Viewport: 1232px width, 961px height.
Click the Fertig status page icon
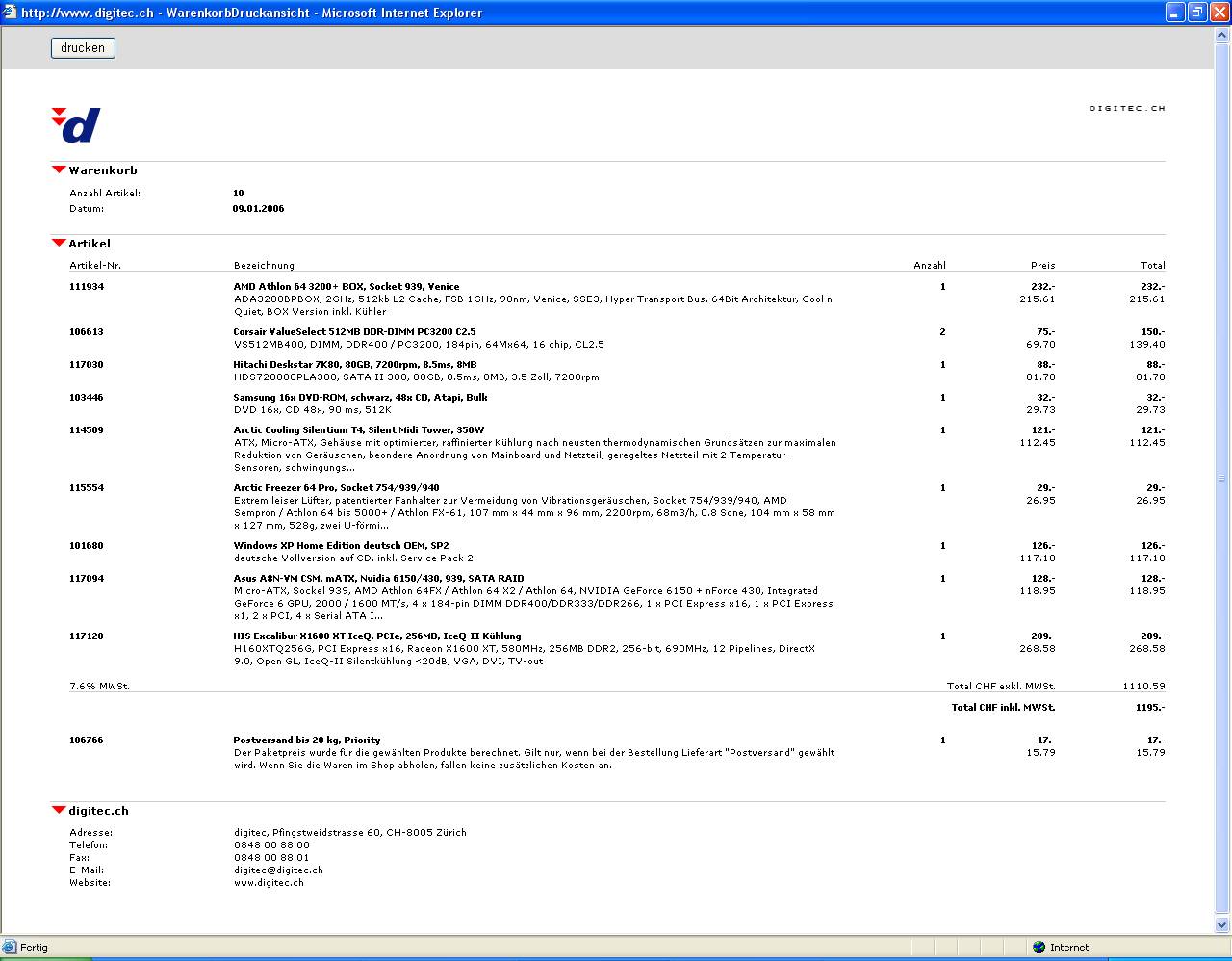(x=10, y=948)
